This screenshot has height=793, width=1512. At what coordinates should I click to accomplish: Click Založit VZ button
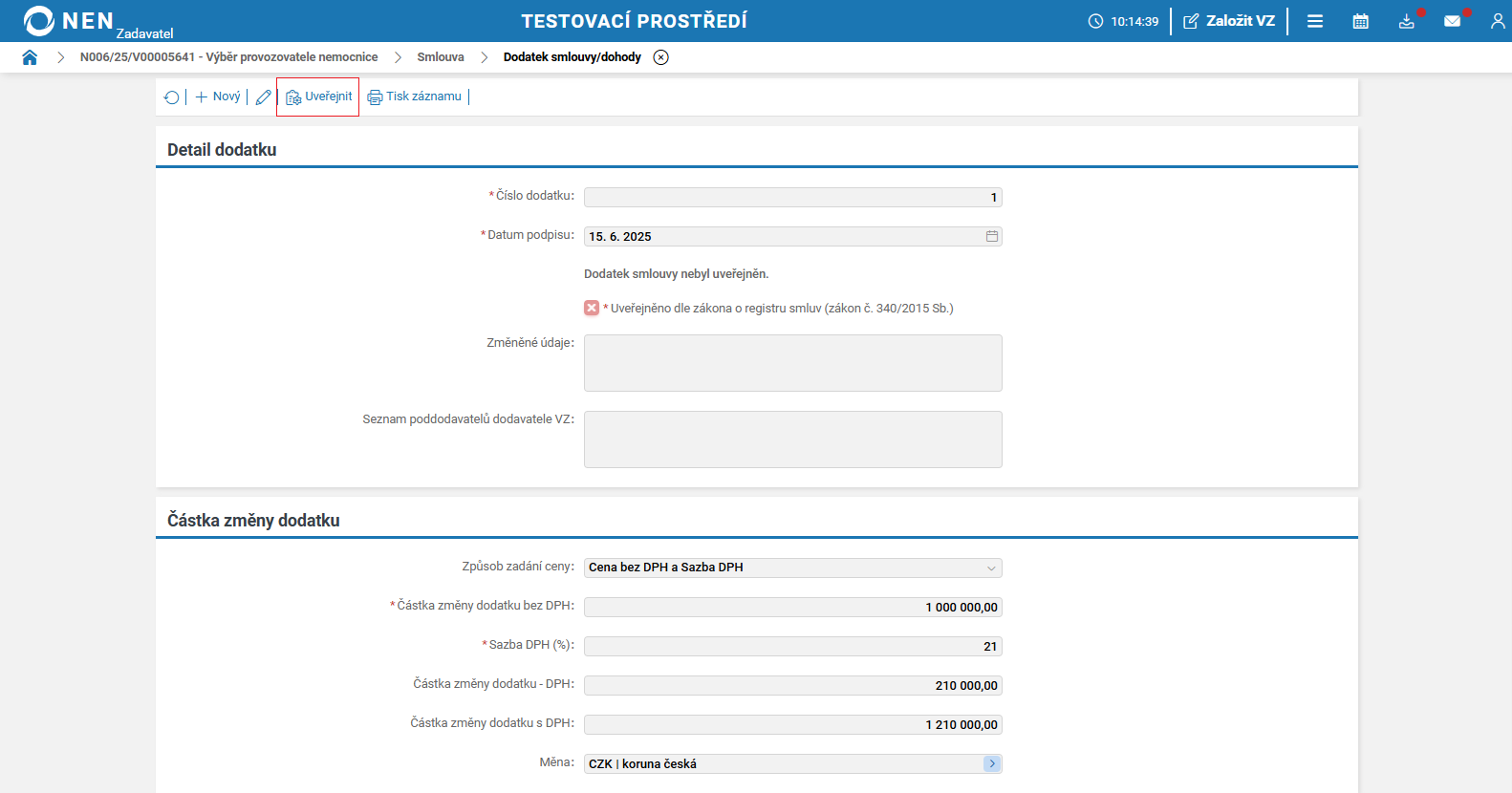coord(1229,21)
